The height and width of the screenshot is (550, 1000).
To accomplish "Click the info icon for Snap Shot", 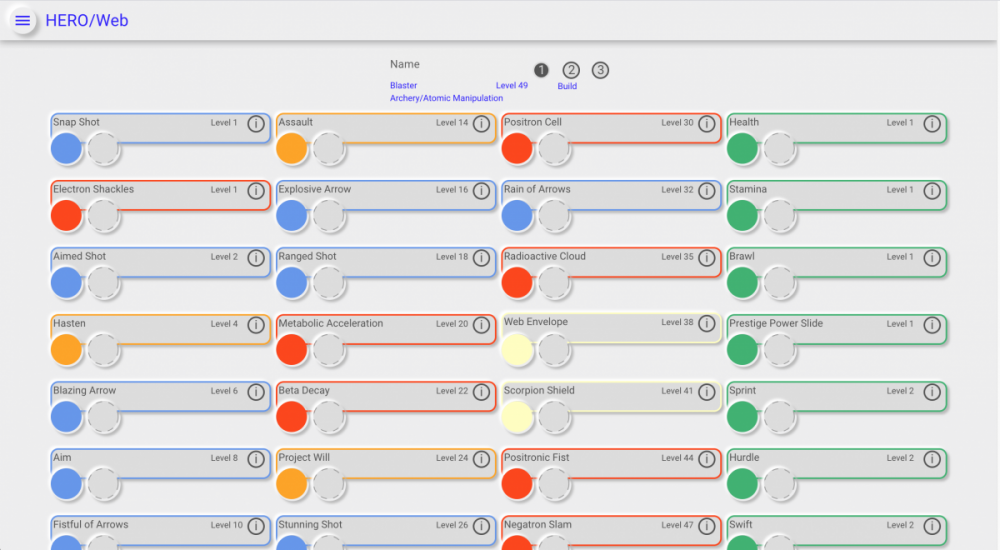I will pos(255,124).
